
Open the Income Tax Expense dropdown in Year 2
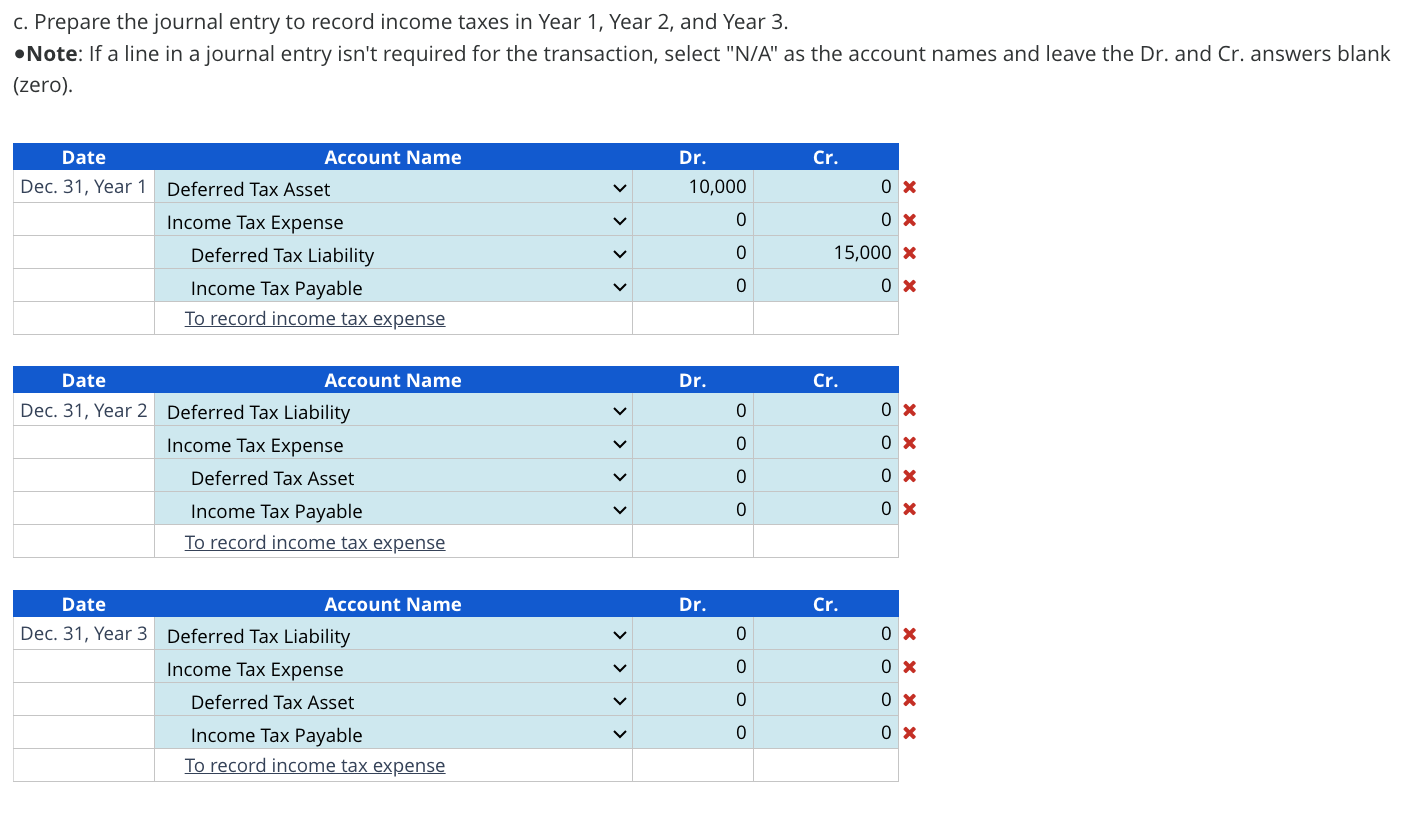tap(619, 442)
